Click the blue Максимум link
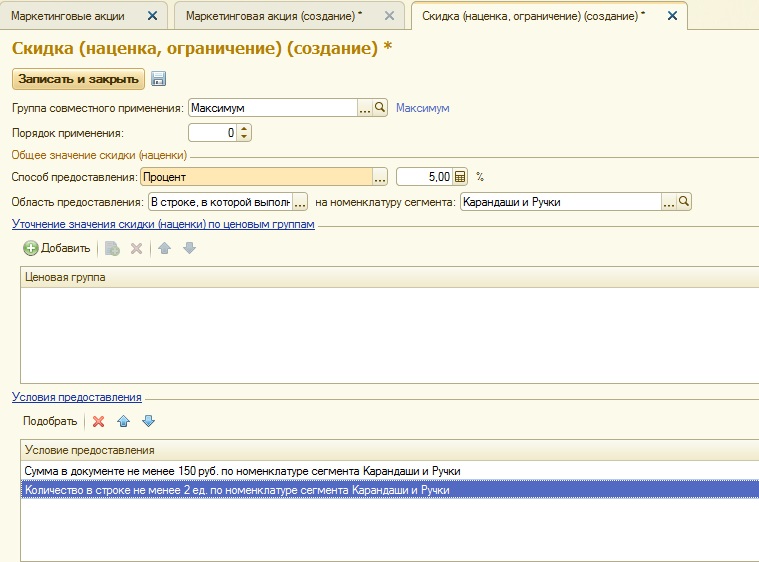759x562 pixels. click(423, 108)
